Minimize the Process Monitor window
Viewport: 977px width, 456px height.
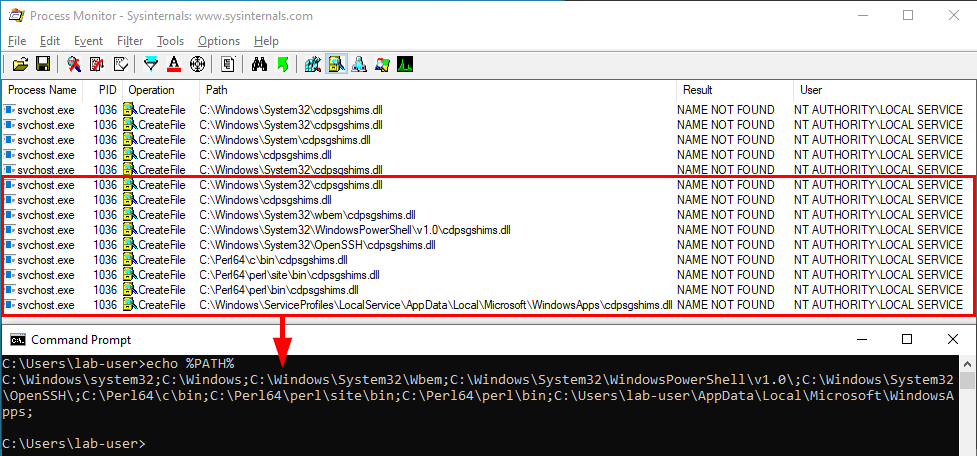(x=862, y=16)
